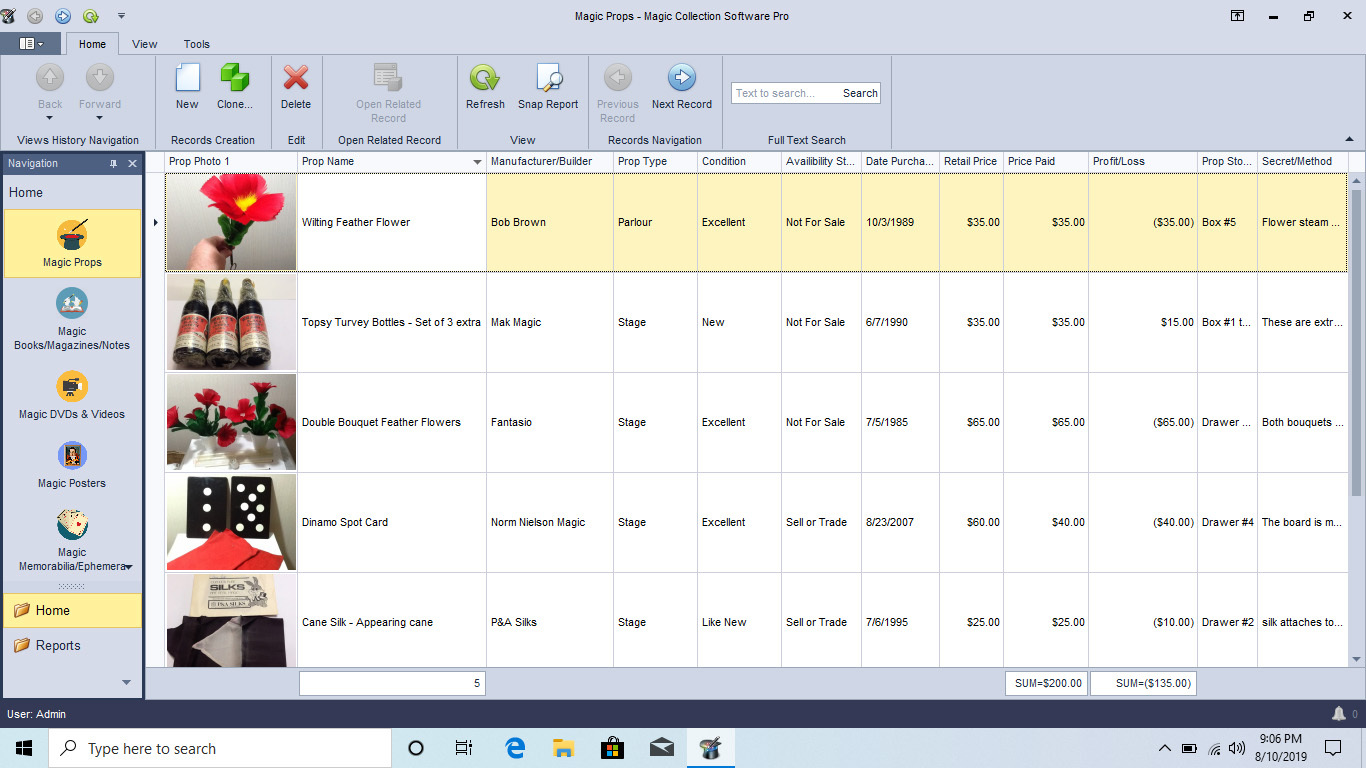The image size is (1366, 768).
Task: Pin the Navigation panel
Action: (x=113, y=163)
